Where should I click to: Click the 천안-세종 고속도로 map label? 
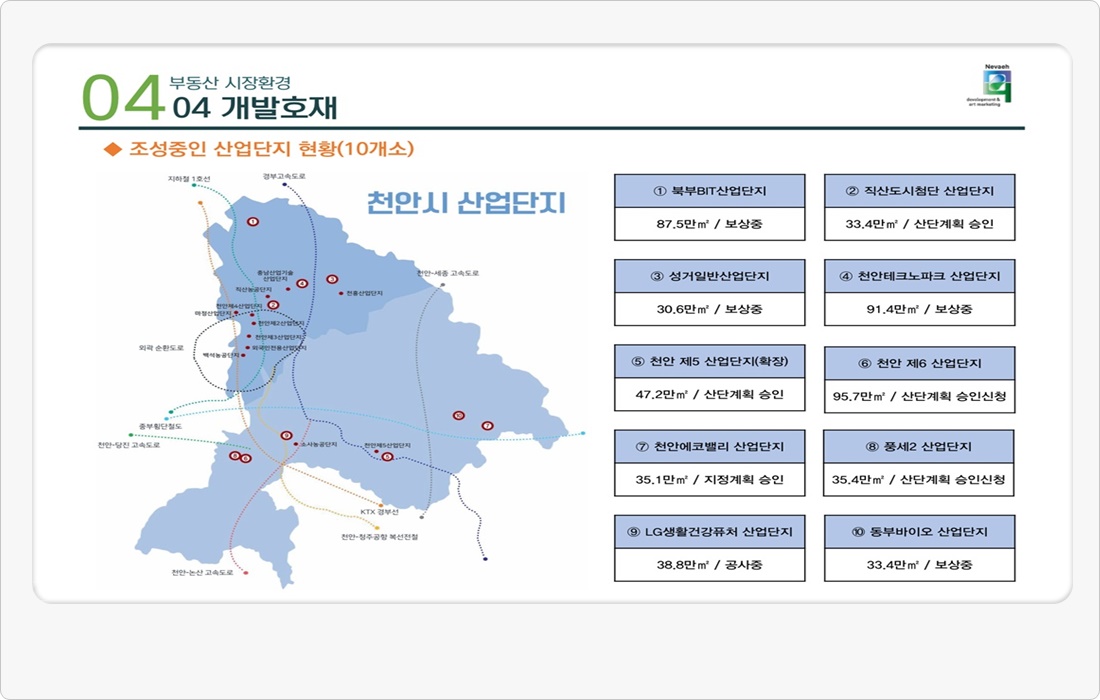coord(448,273)
